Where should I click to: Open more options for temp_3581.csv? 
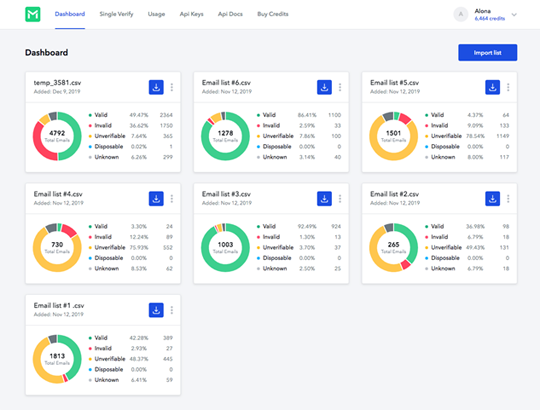point(172,87)
